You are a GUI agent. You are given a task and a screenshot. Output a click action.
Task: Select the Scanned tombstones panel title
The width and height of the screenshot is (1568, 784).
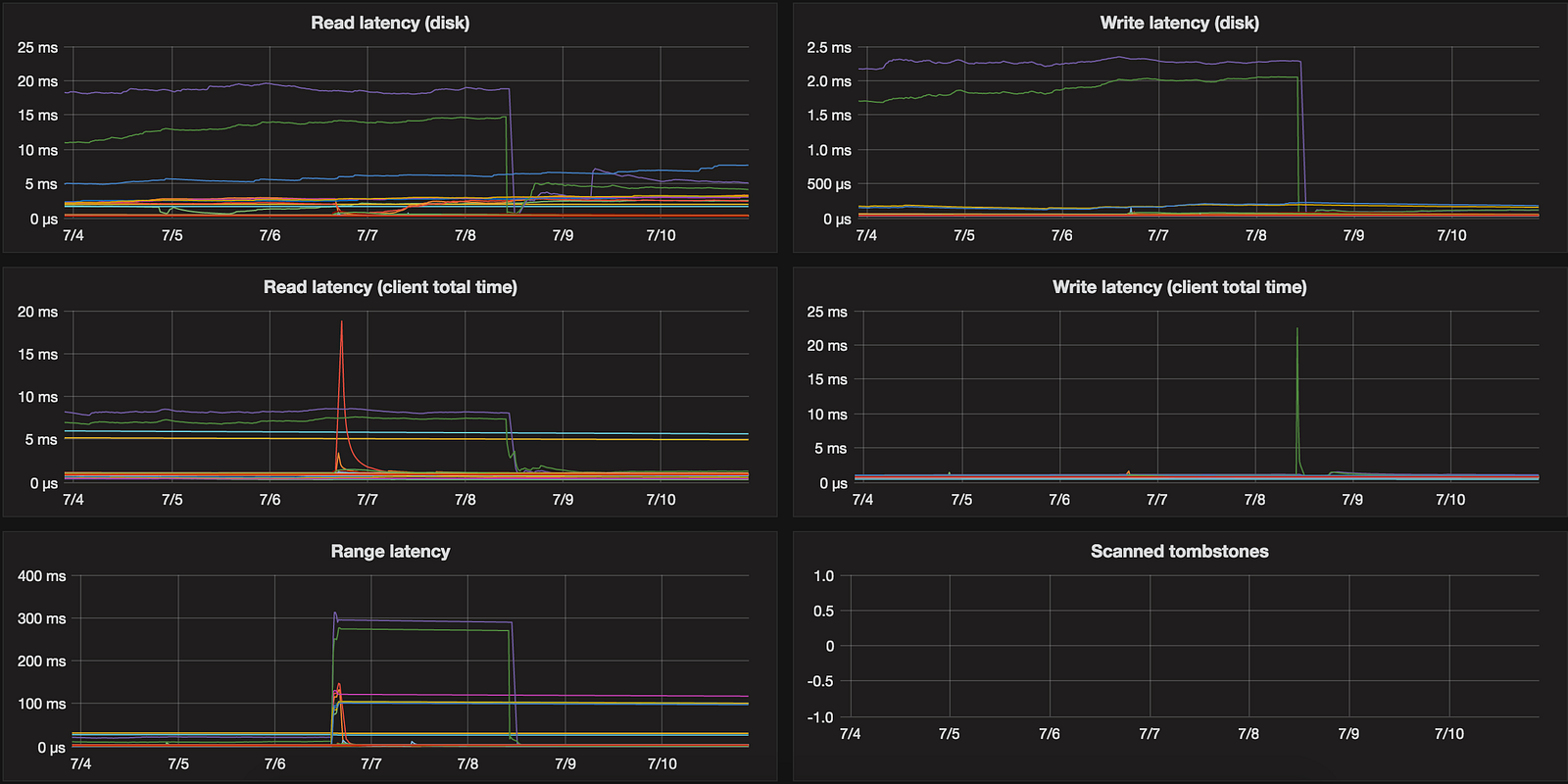(1180, 551)
